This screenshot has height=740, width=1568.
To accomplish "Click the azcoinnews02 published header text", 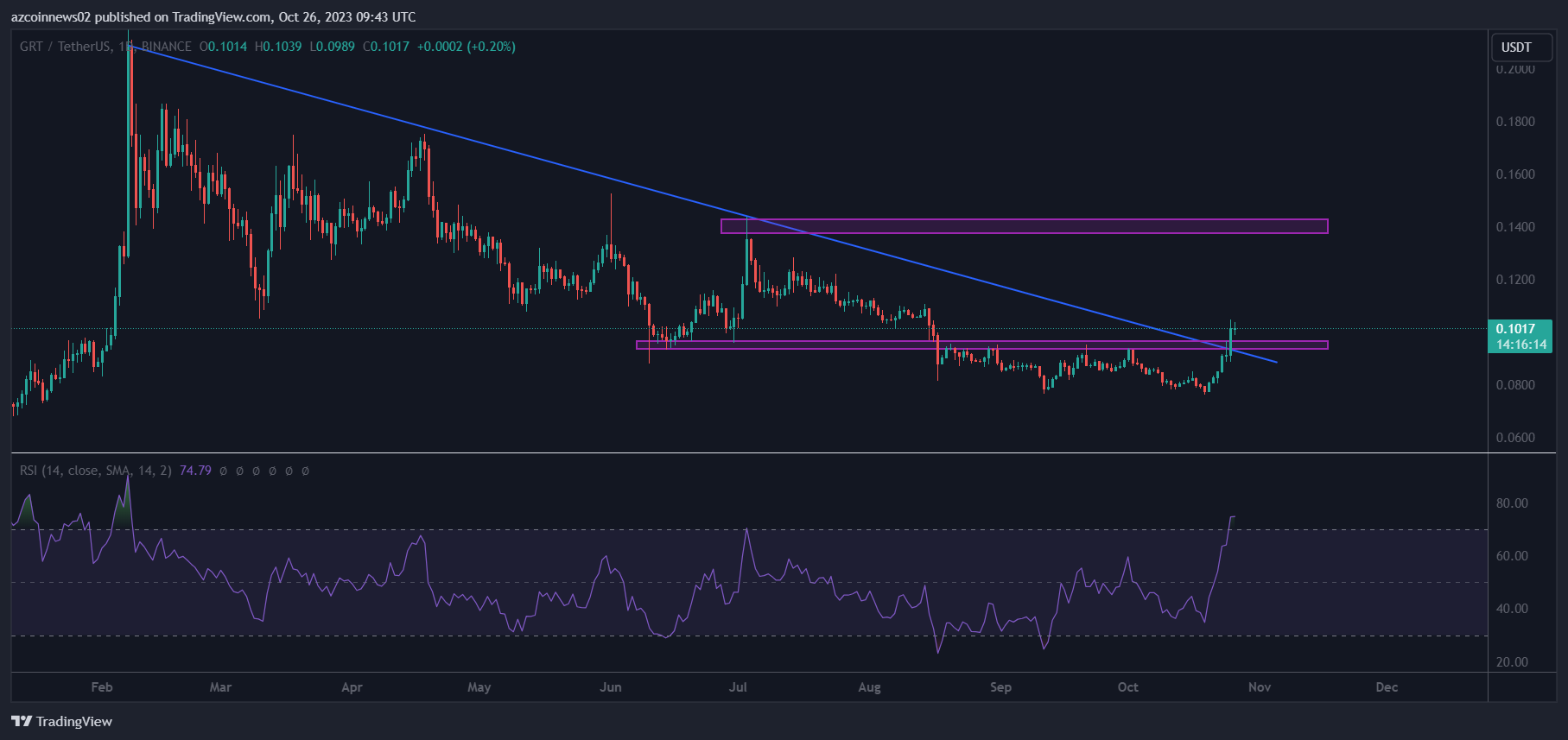I will pos(213,16).
